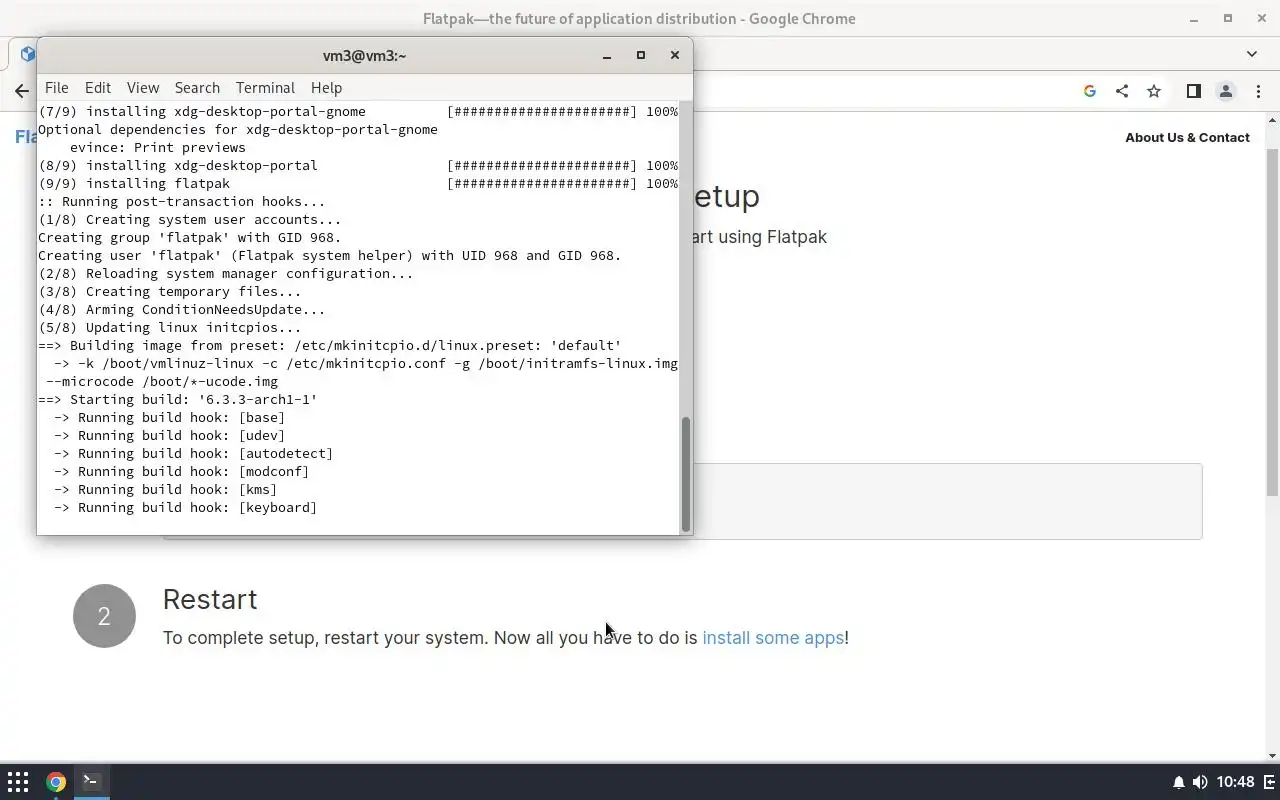This screenshot has height=800, width=1280.
Task: Maximize the Chrome window
Action: pos(1228,18)
